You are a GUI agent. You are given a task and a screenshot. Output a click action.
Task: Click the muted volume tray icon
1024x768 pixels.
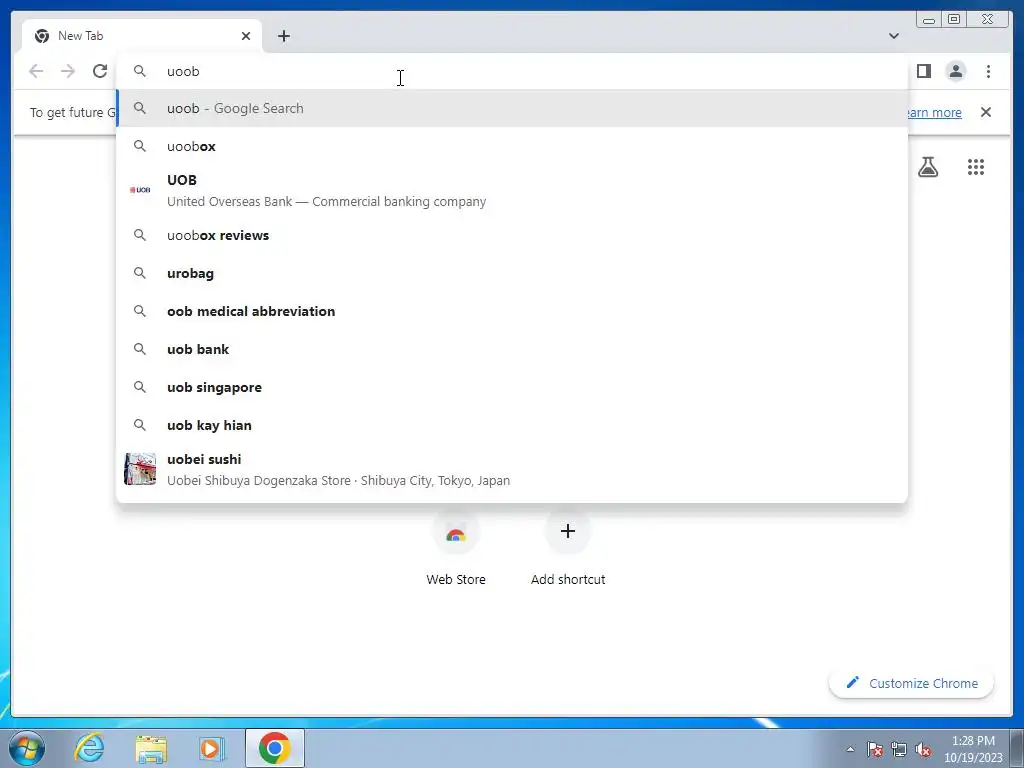pyautogui.click(x=923, y=749)
